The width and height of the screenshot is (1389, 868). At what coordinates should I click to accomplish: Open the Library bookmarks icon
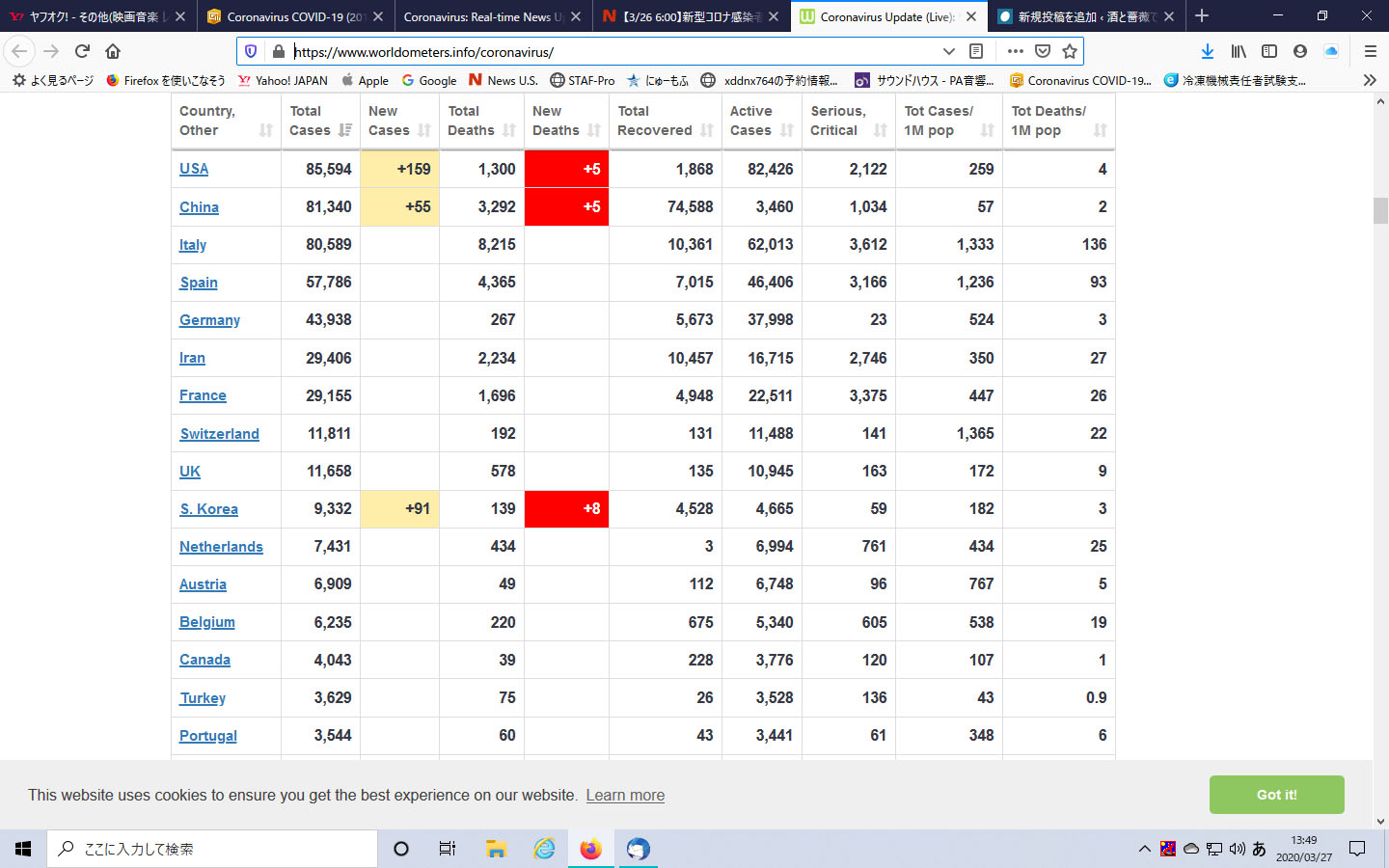coord(1239,51)
